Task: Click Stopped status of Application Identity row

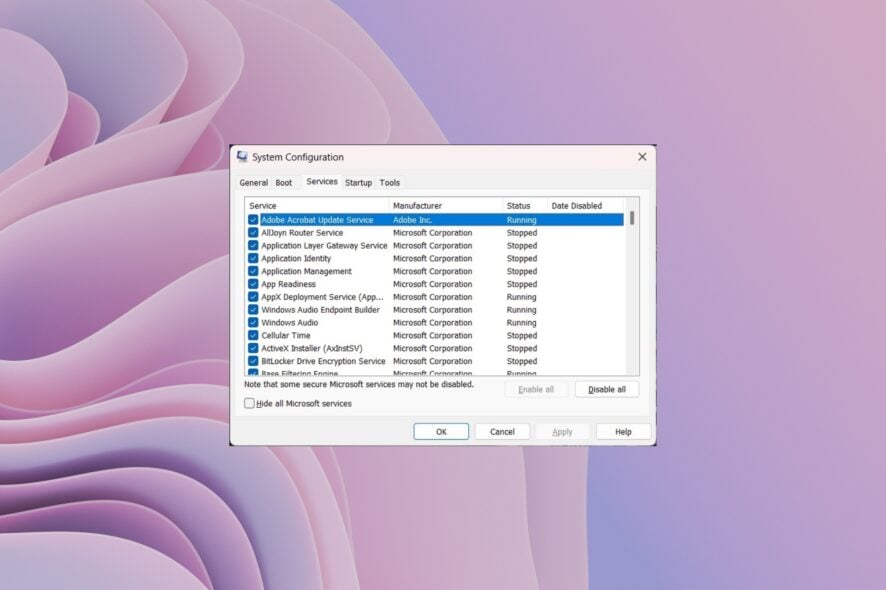Action: [522, 258]
